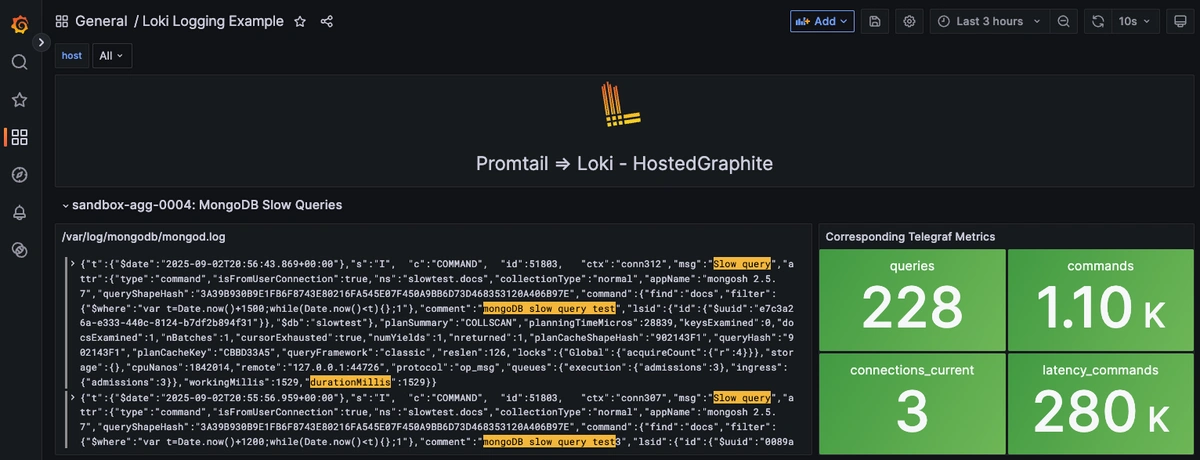This screenshot has width=1200, height=460.
Task: Open the Connections icon in sidebar
Action: (x=19, y=250)
